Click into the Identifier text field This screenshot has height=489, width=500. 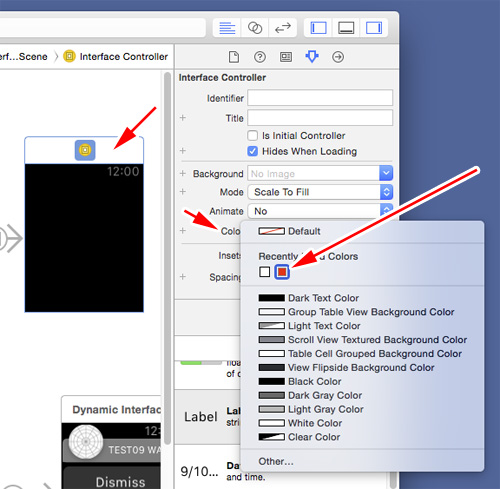click(320, 98)
